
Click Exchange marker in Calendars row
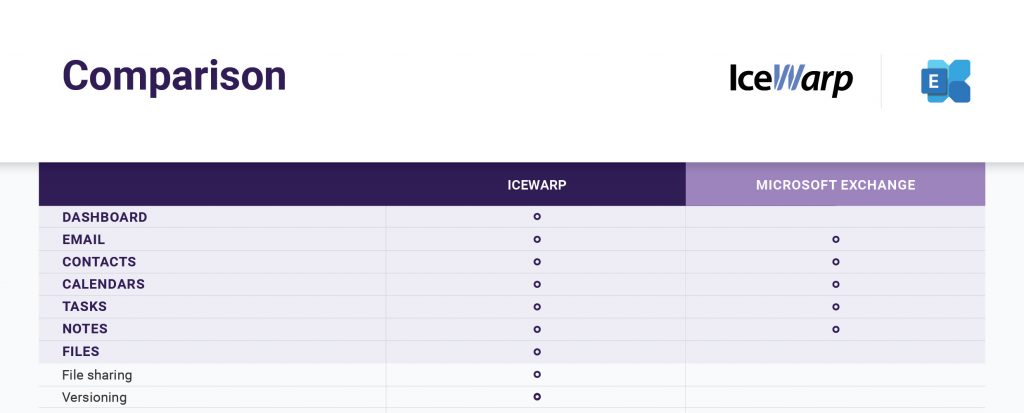click(x=835, y=284)
